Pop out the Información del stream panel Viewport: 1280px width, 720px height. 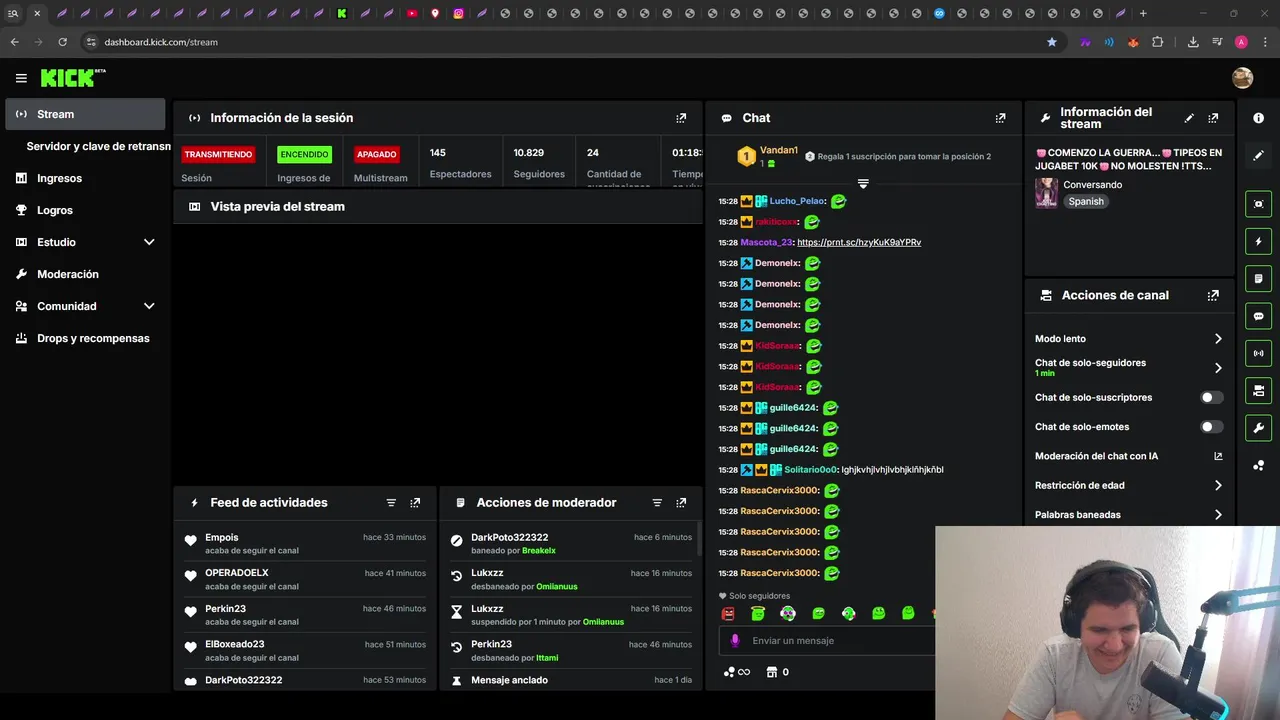1213,118
